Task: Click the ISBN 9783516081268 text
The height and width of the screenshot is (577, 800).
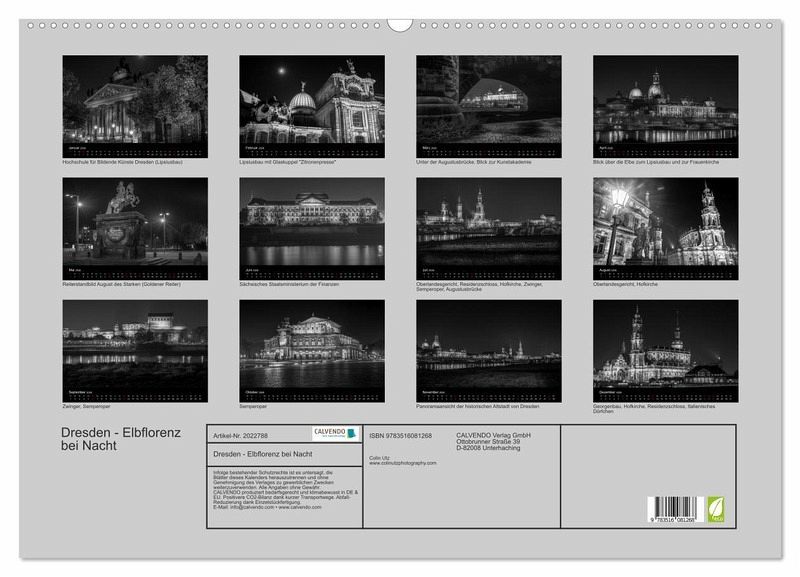Action: (400, 436)
